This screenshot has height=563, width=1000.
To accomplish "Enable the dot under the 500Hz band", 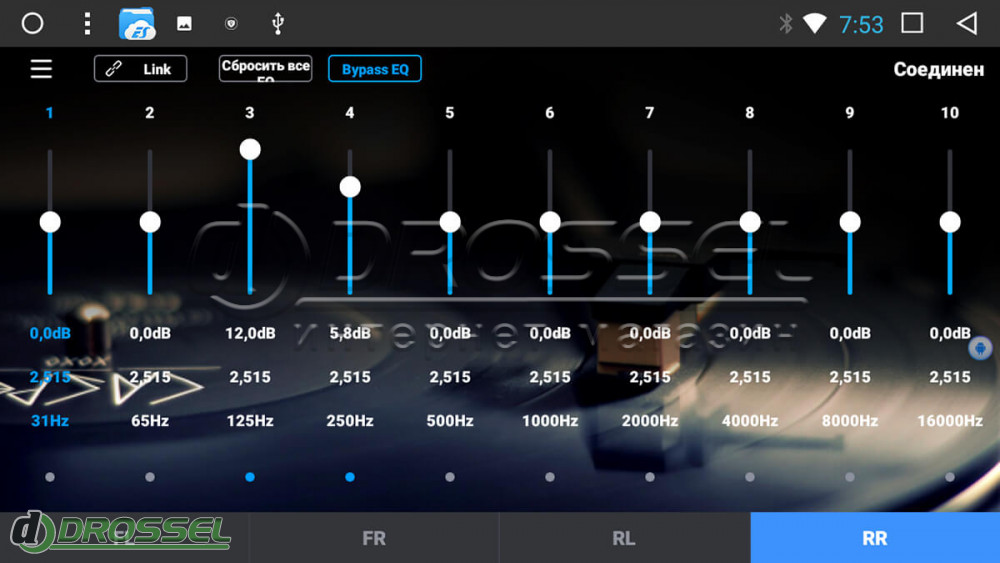I will click(x=450, y=477).
